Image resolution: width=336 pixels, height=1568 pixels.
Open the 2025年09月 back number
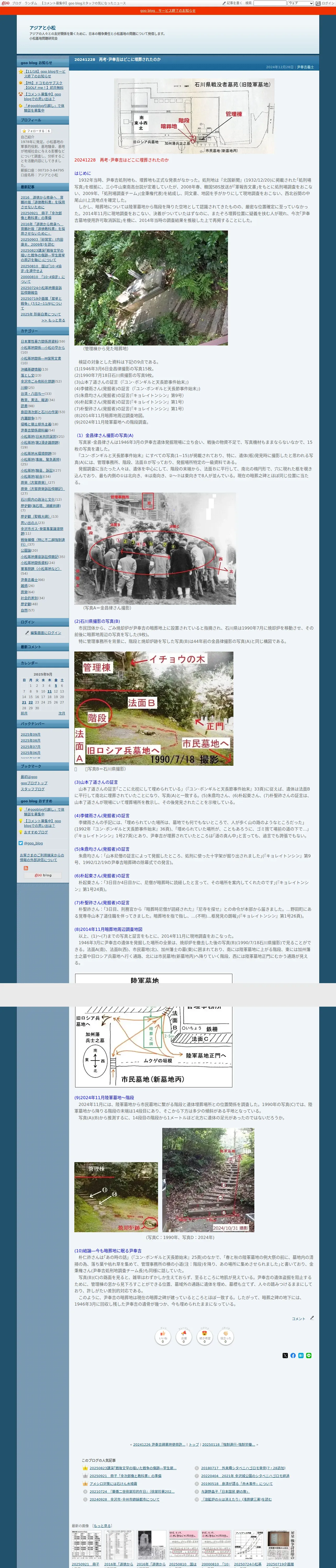click(31, 735)
